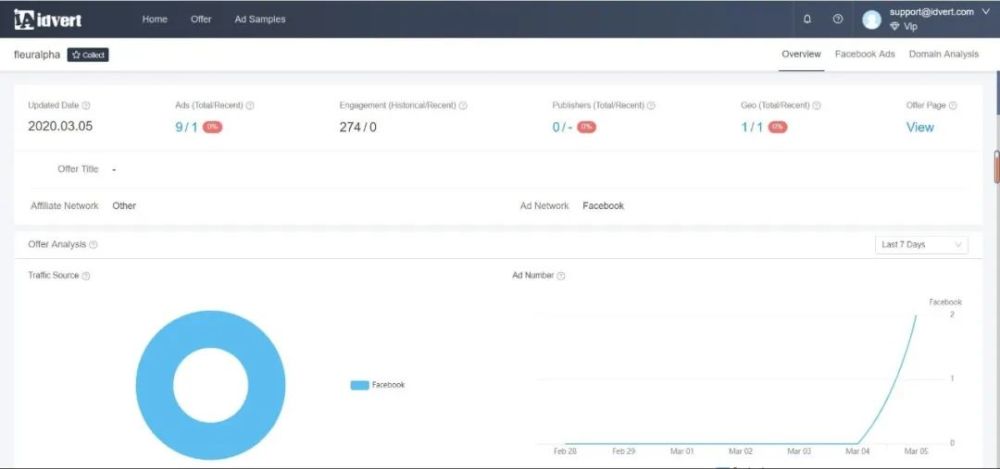Click the red percentage badge beside Publishers count
The image size is (1000, 469).
click(586, 127)
